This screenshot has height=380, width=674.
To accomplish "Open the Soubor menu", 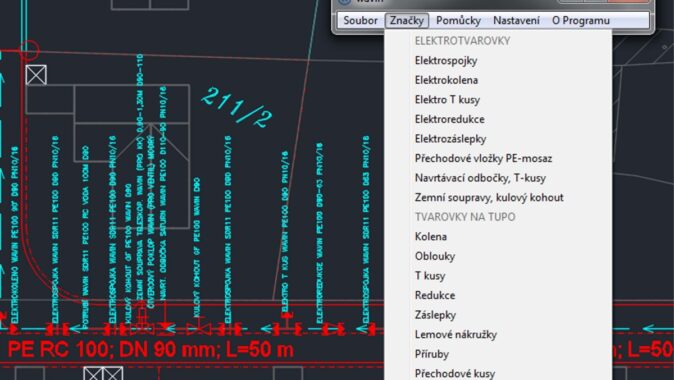I will tap(360, 21).
